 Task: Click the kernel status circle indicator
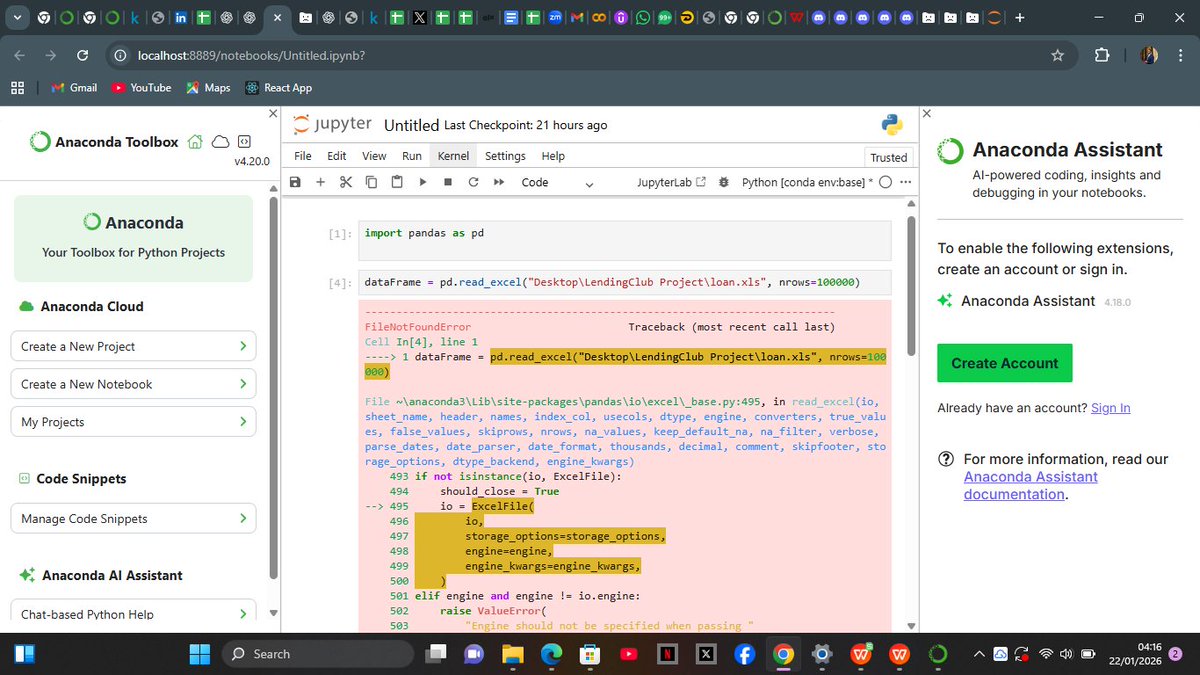point(885,182)
